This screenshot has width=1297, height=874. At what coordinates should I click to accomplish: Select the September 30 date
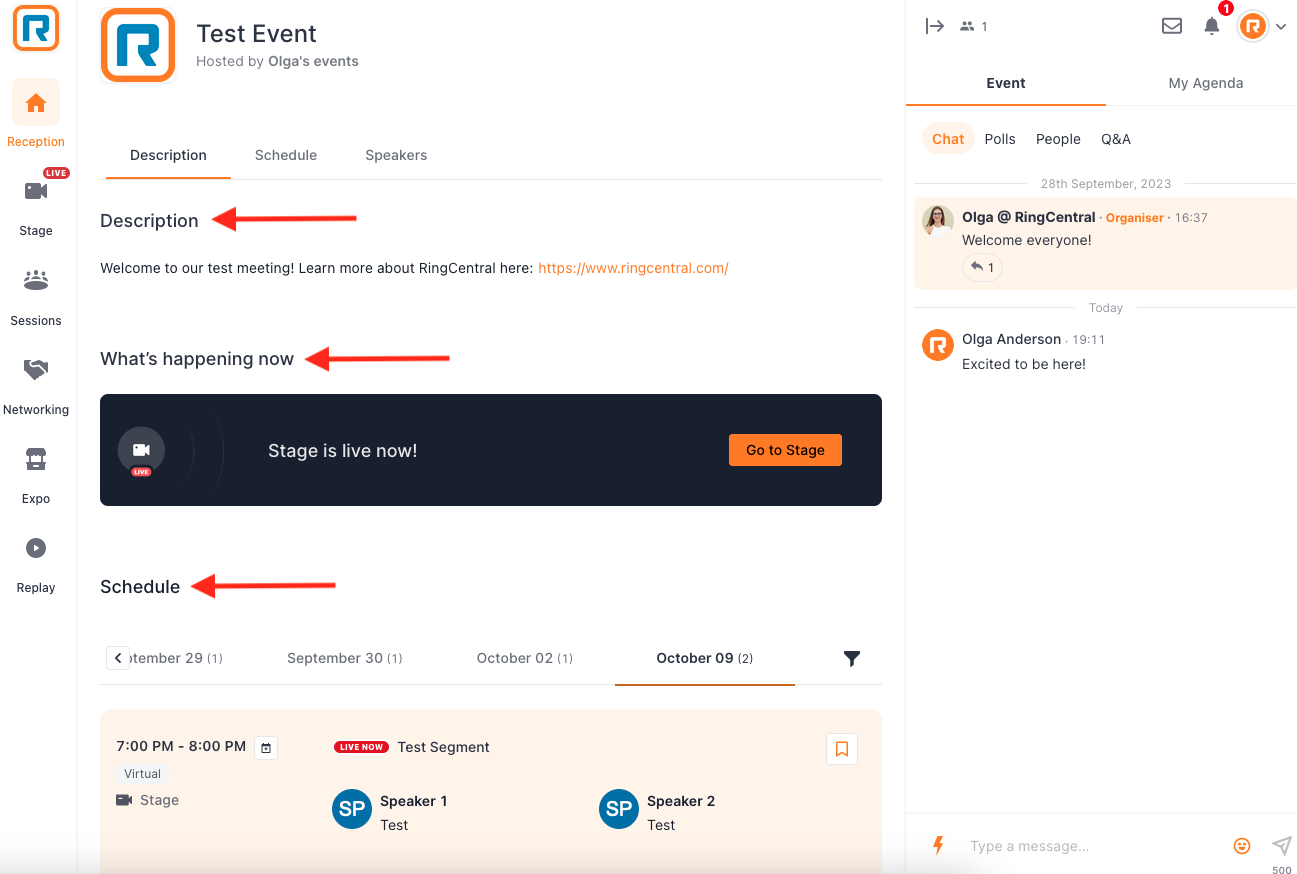click(345, 658)
